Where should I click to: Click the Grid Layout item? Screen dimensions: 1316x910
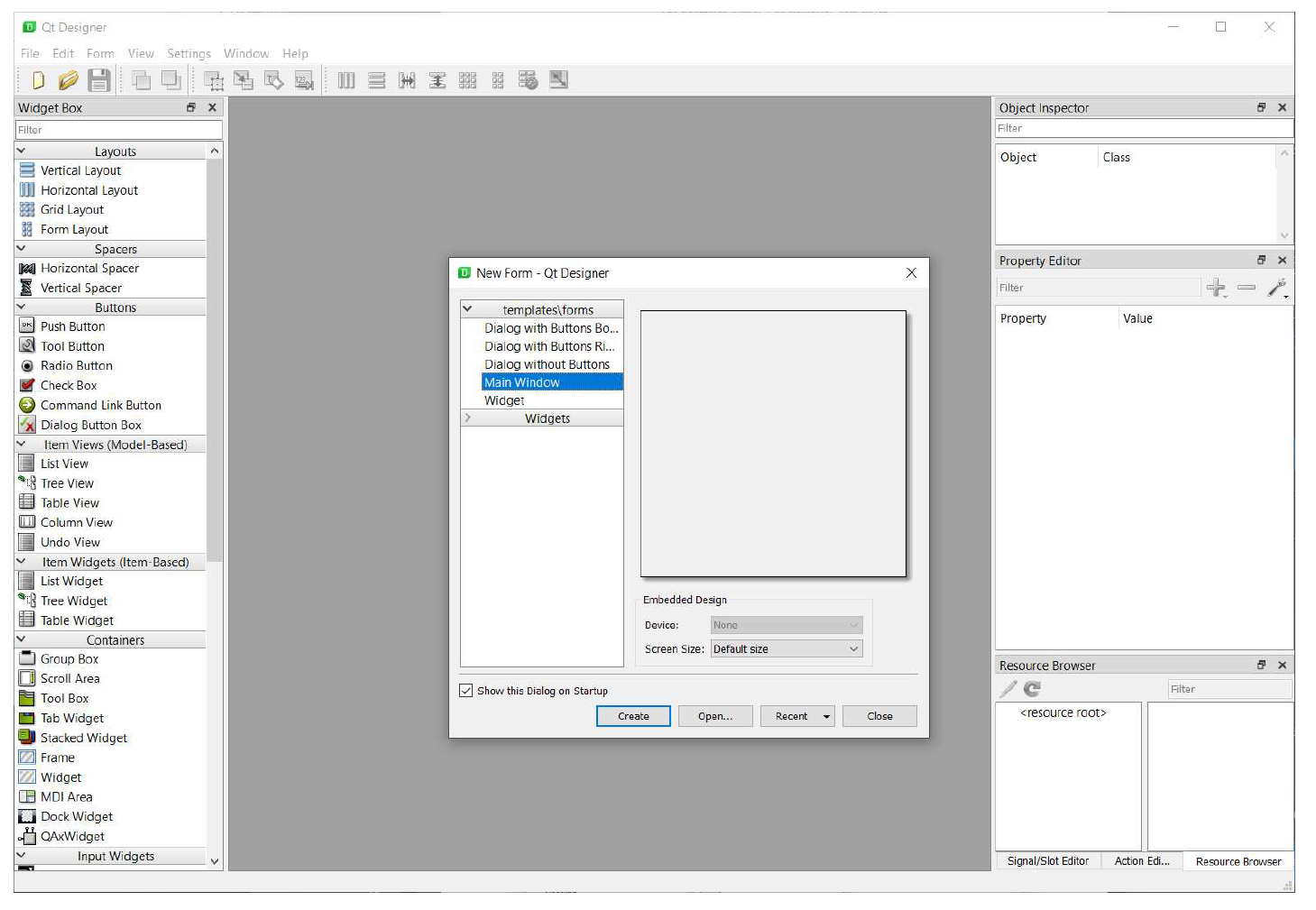pos(72,209)
